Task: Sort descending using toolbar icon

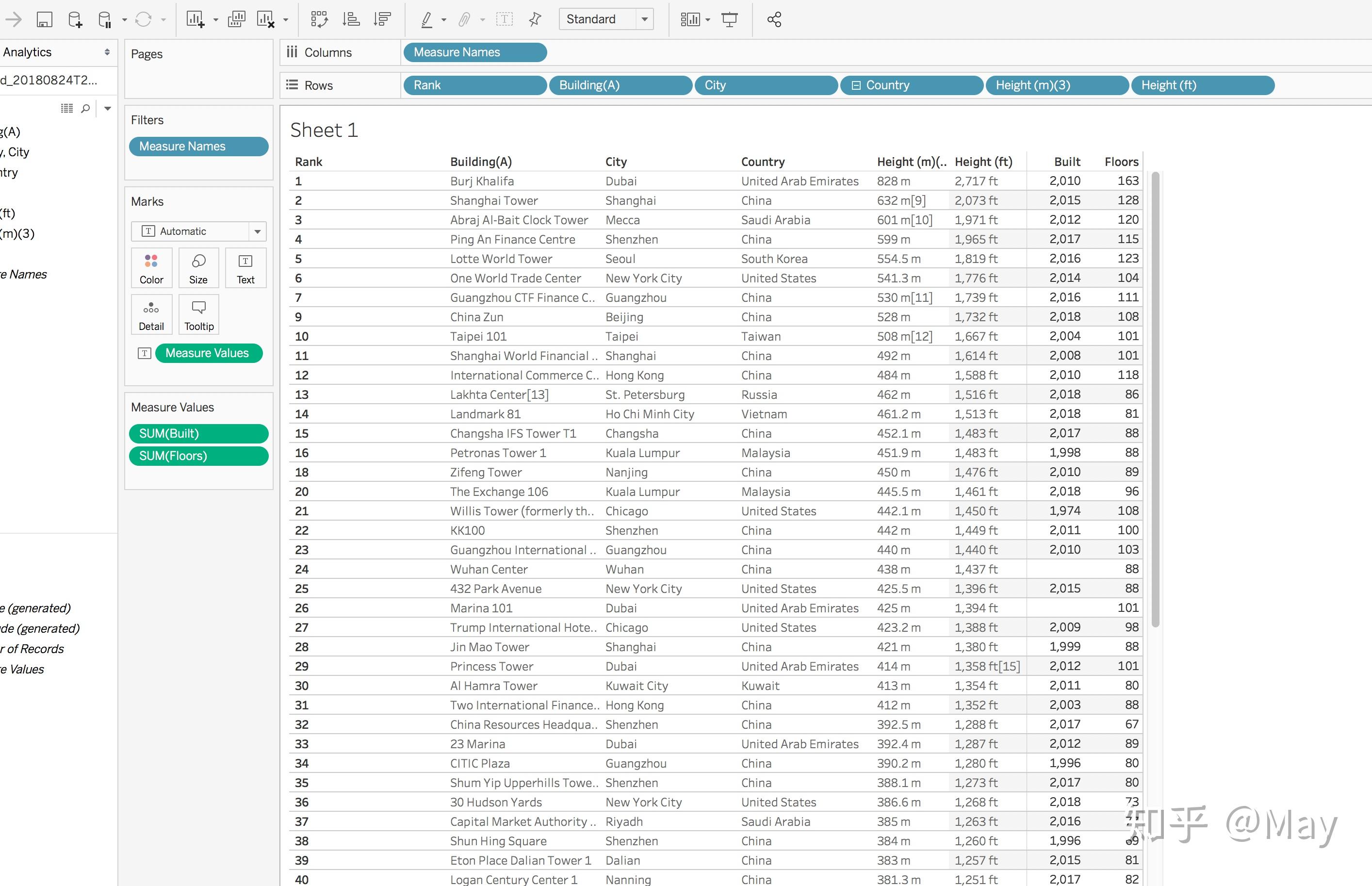Action: click(x=382, y=19)
